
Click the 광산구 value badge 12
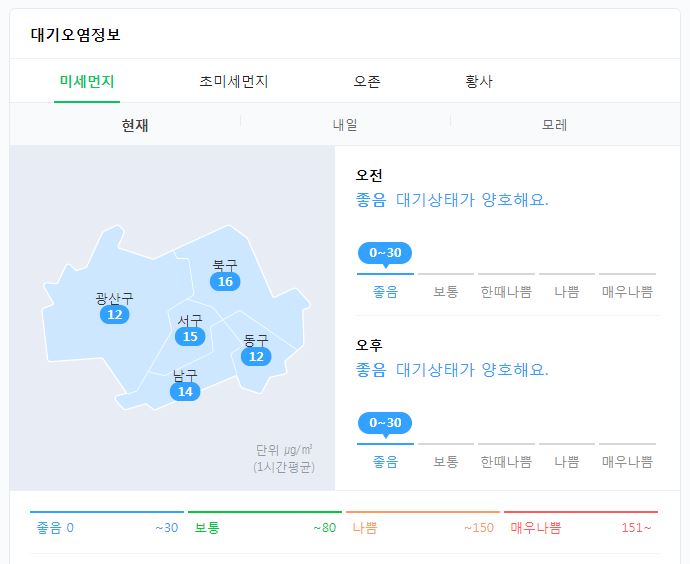point(115,315)
